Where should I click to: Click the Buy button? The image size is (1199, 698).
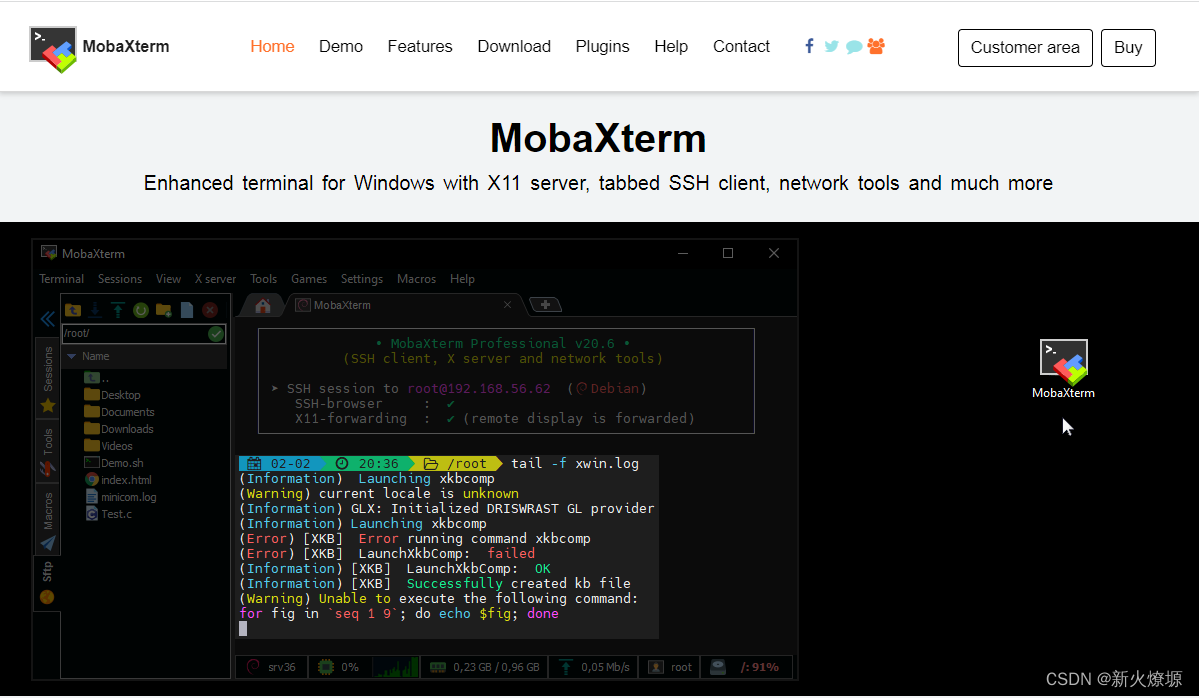(x=1128, y=47)
